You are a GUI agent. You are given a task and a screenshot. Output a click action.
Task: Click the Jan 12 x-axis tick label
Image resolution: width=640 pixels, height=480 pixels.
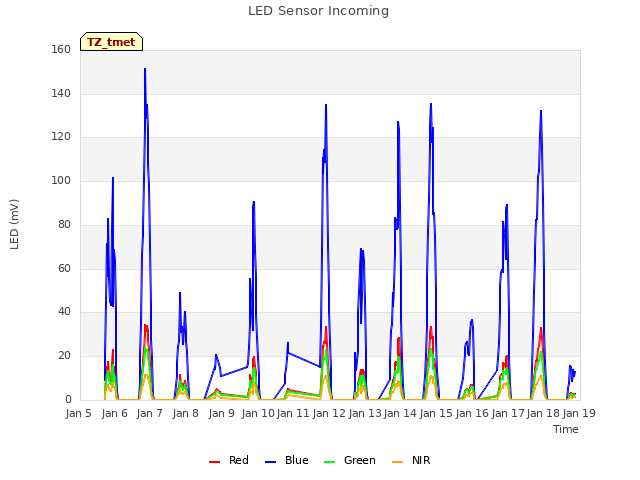pyautogui.click(x=329, y=413)
